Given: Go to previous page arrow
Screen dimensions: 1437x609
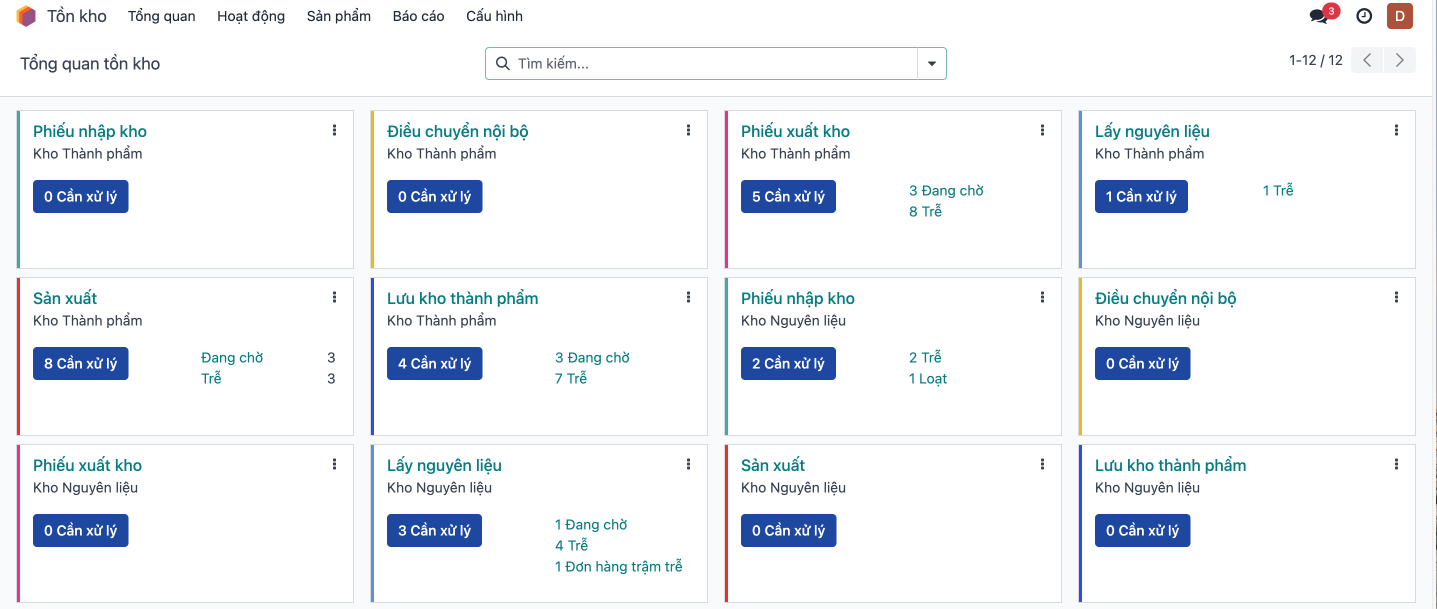Looking at the screenshot, I should point(1367,60).
